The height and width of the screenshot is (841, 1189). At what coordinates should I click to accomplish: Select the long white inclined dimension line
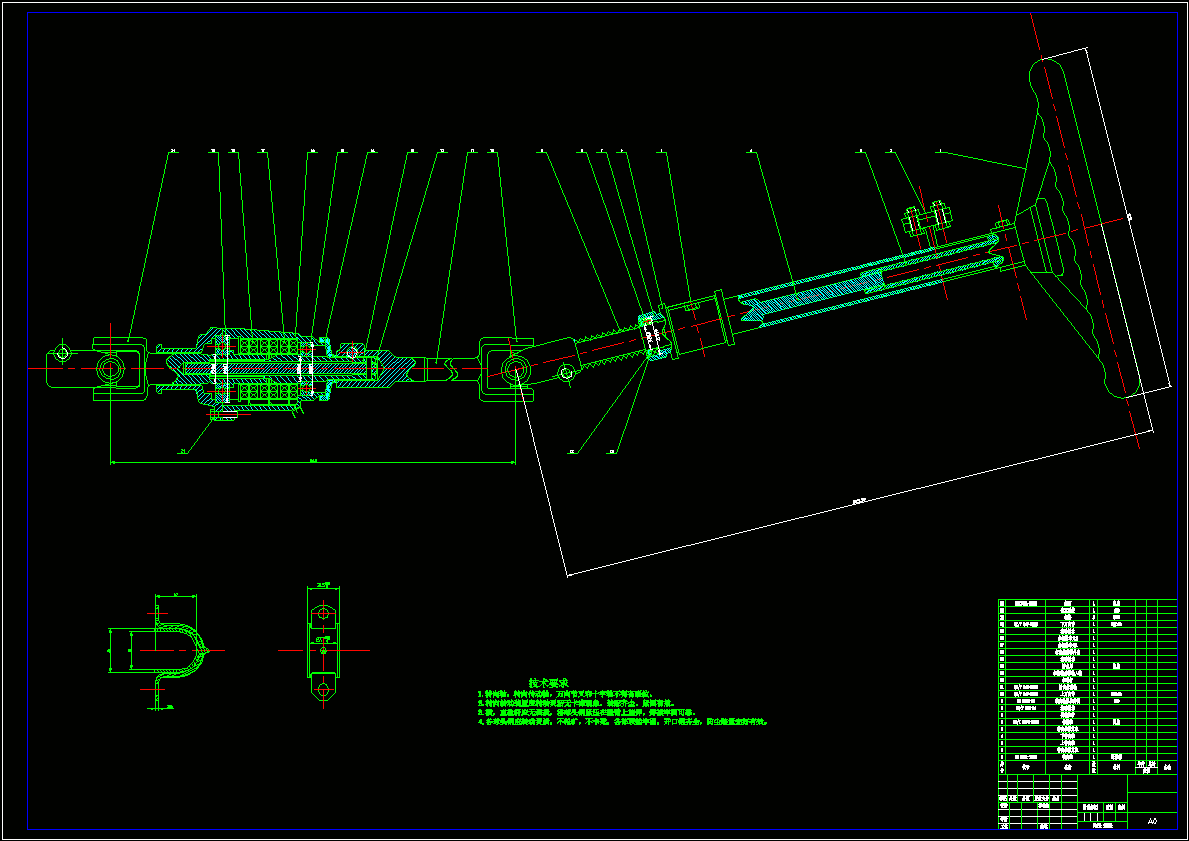click(861, 503)
